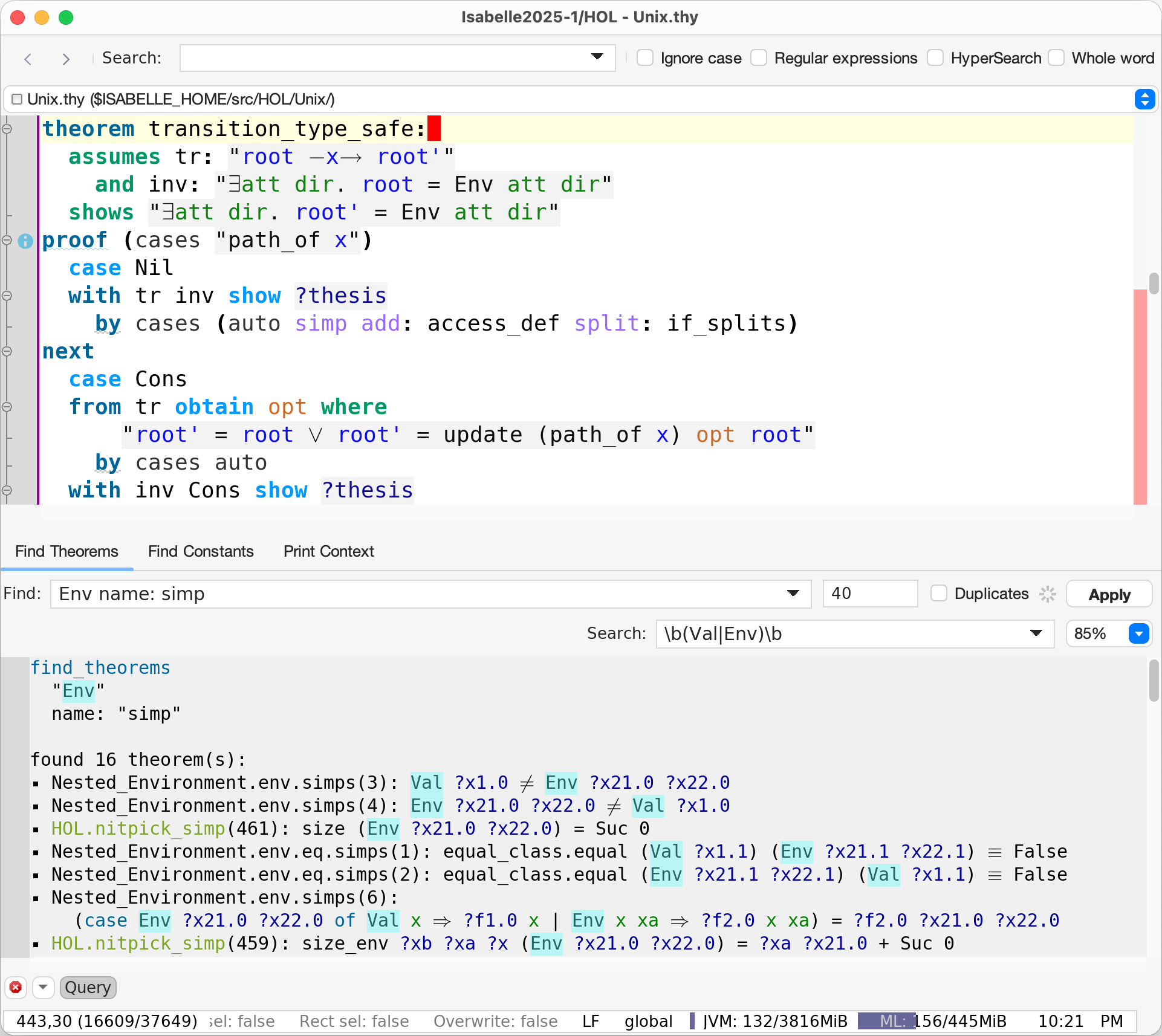
Task: Check the Duplicates option
Action: click(938, 594)
